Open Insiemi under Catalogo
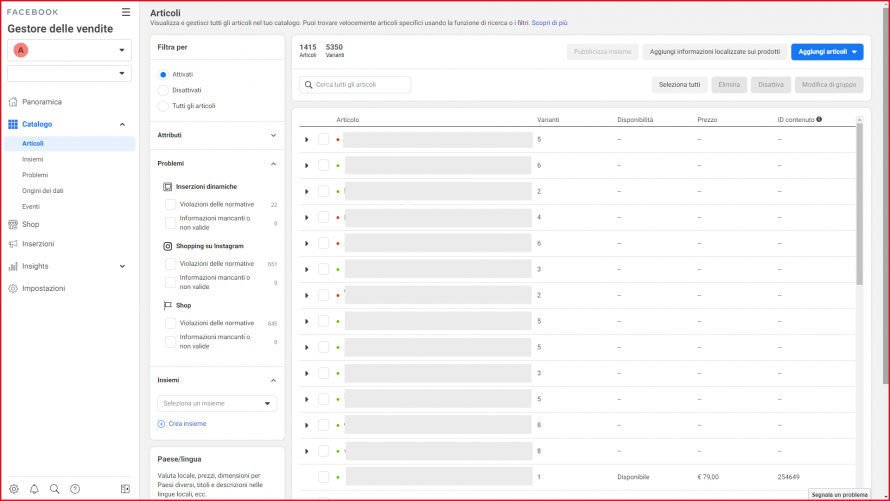 click(x=33, y=159)
